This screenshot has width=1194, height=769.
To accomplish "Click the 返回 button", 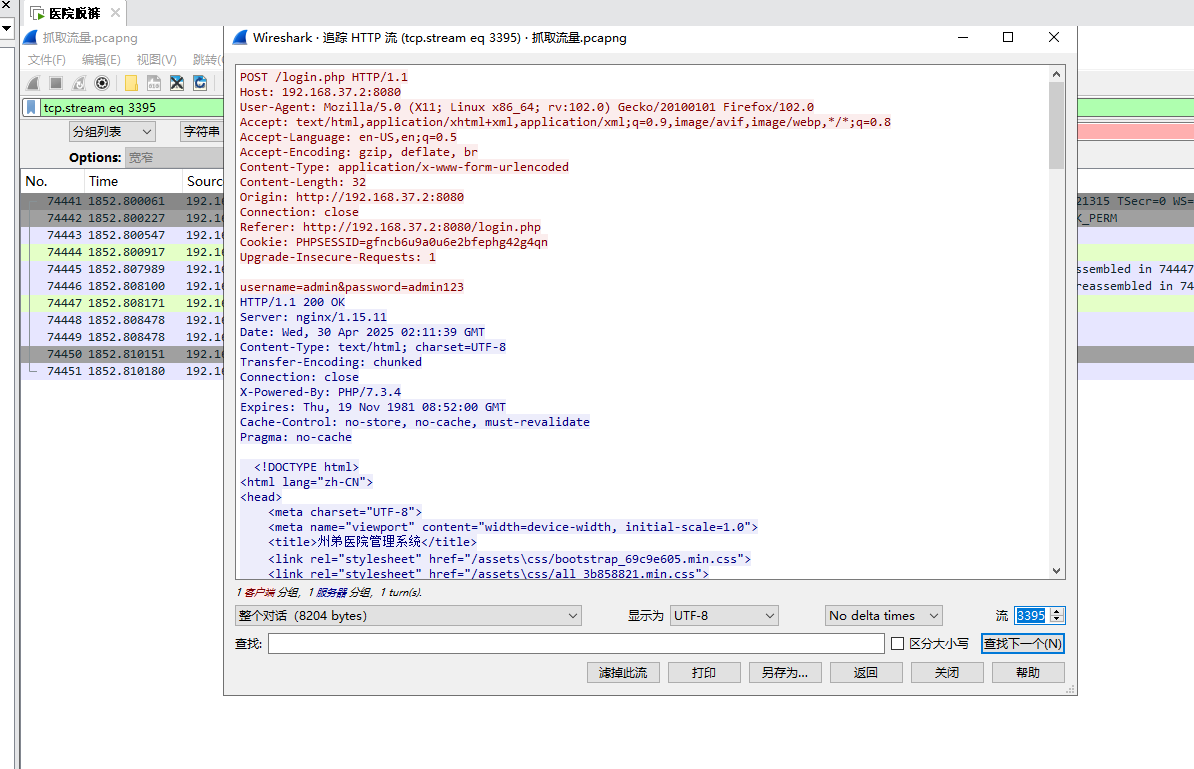I will [x=866, y=672].
